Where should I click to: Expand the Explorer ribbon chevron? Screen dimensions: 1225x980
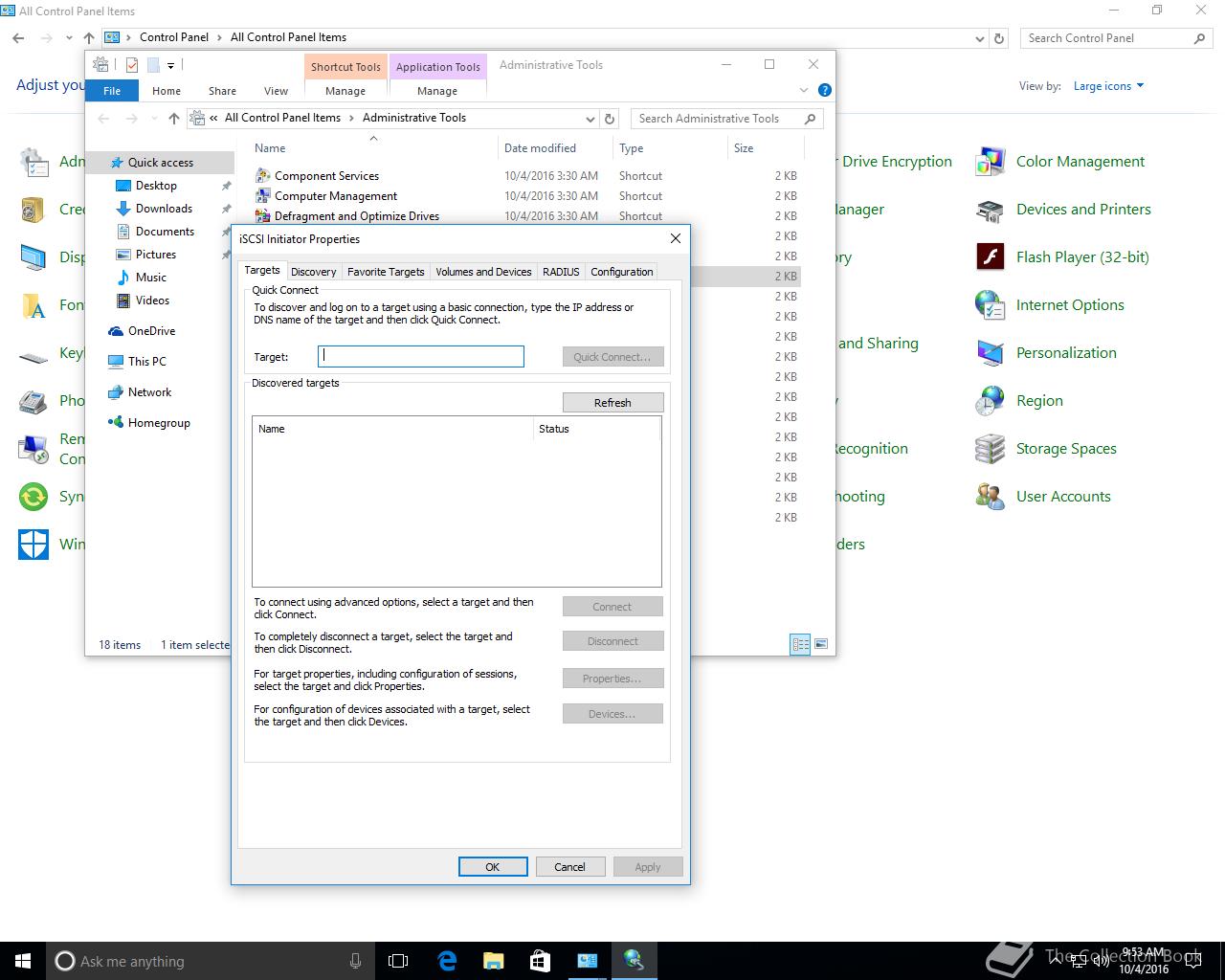[x=804, y=90]
